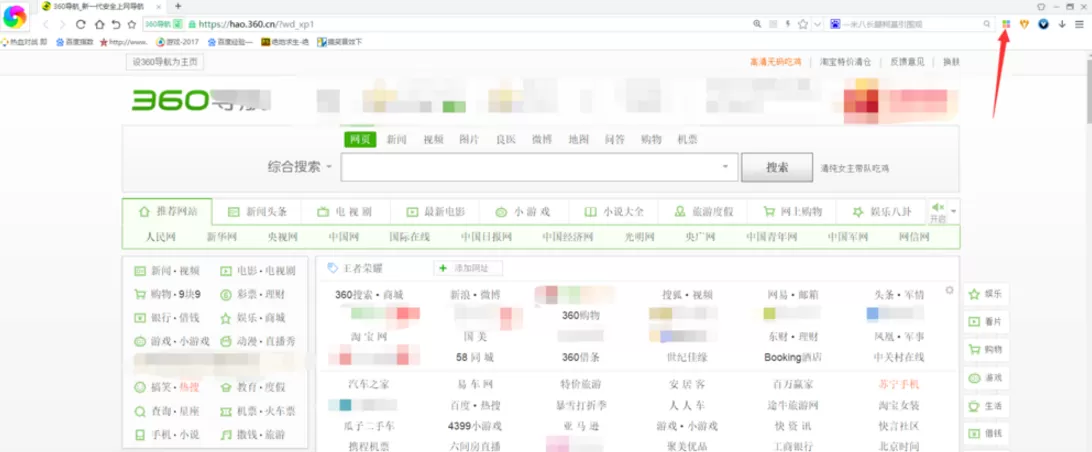Click the paw search engine icon
Image resolution: width=1092 pixels, height=452 pixels.
(x=836, y=24)
